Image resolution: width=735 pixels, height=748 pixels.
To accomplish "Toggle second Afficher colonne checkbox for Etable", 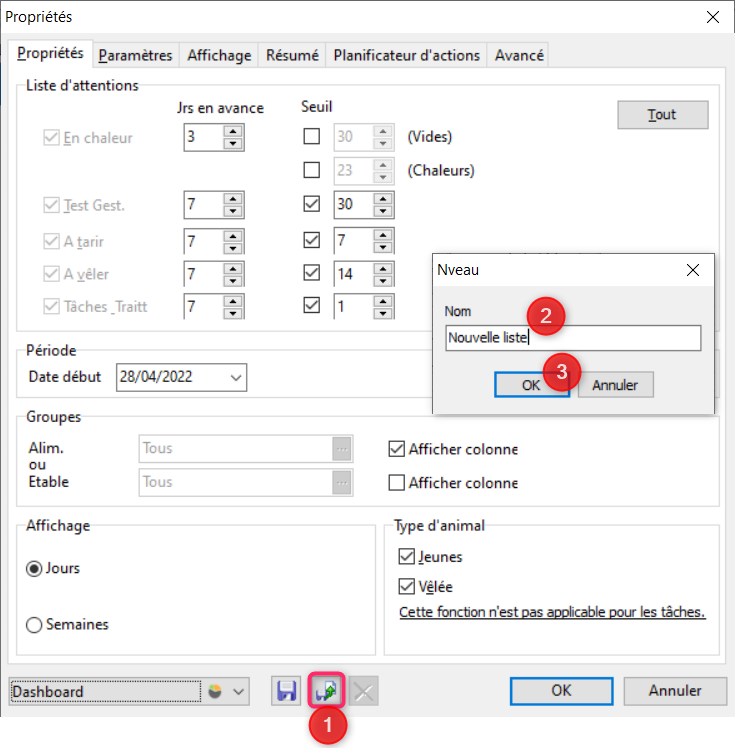I will point(396,483).
